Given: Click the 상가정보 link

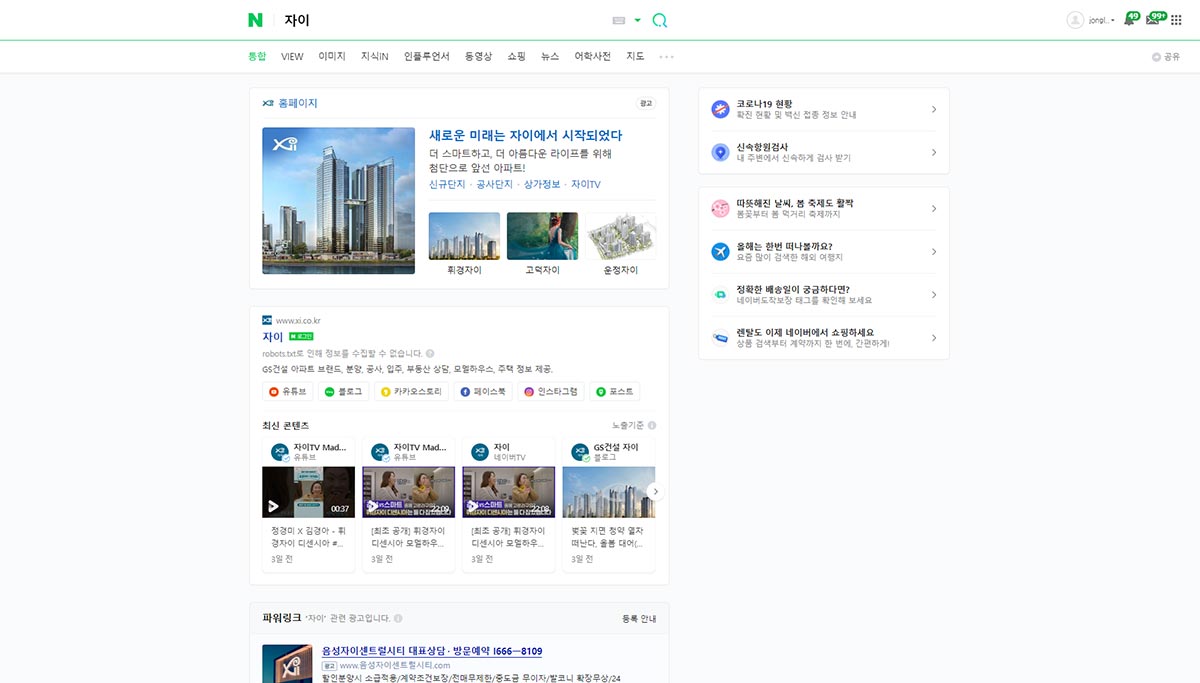Looking at the screenshot, I should (542, 185).
